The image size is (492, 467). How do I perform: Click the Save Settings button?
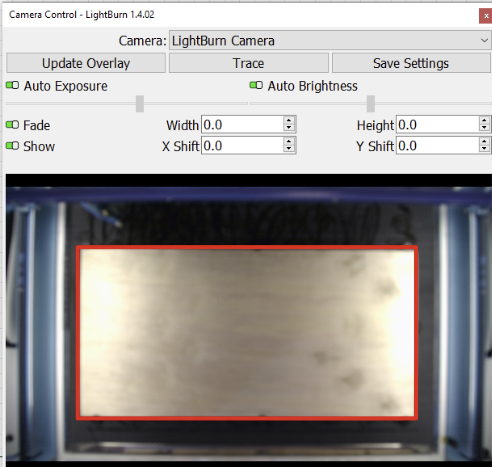tap(411, 63)
